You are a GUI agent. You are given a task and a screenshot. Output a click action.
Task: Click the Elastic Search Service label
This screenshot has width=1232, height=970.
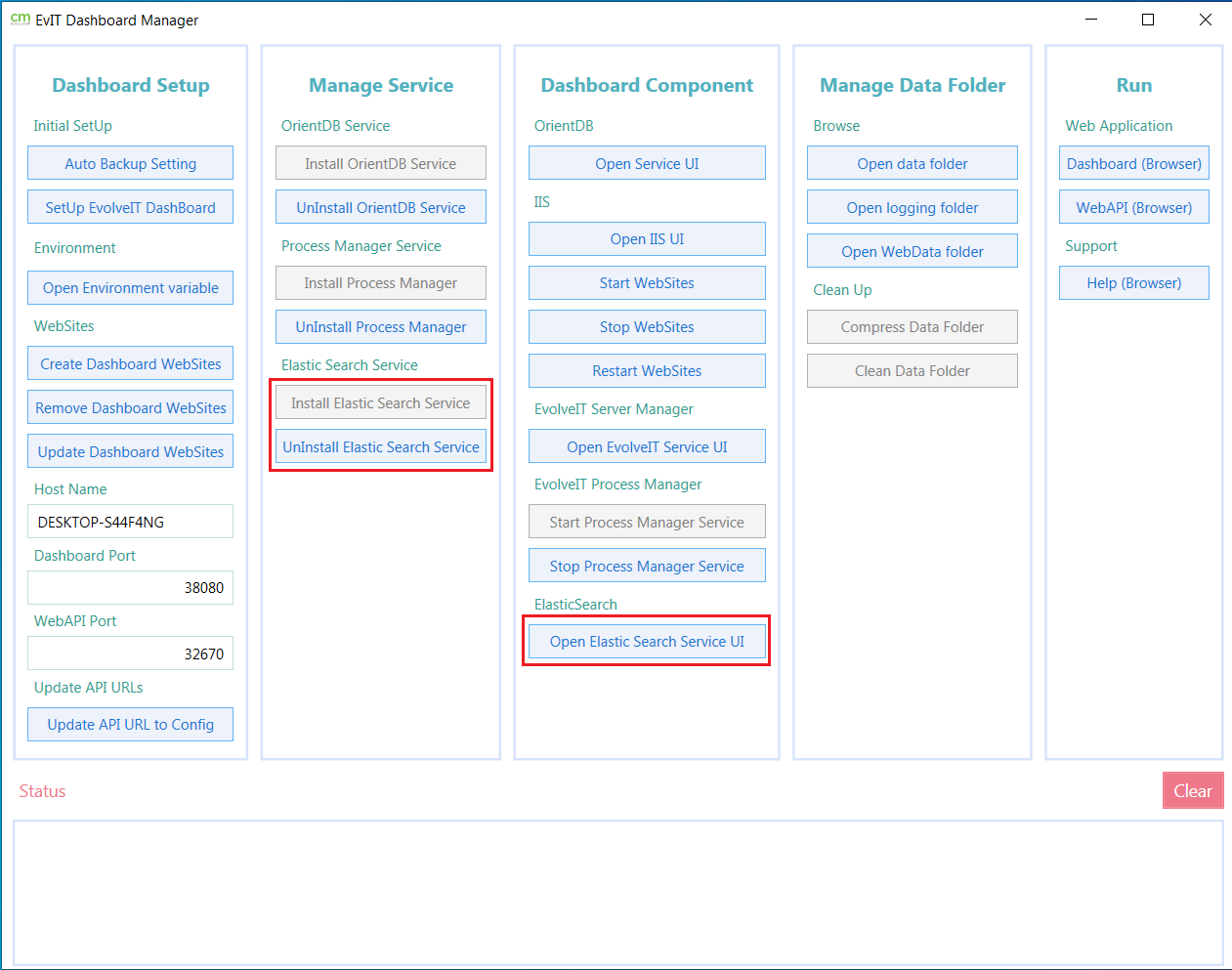point(349,364)
